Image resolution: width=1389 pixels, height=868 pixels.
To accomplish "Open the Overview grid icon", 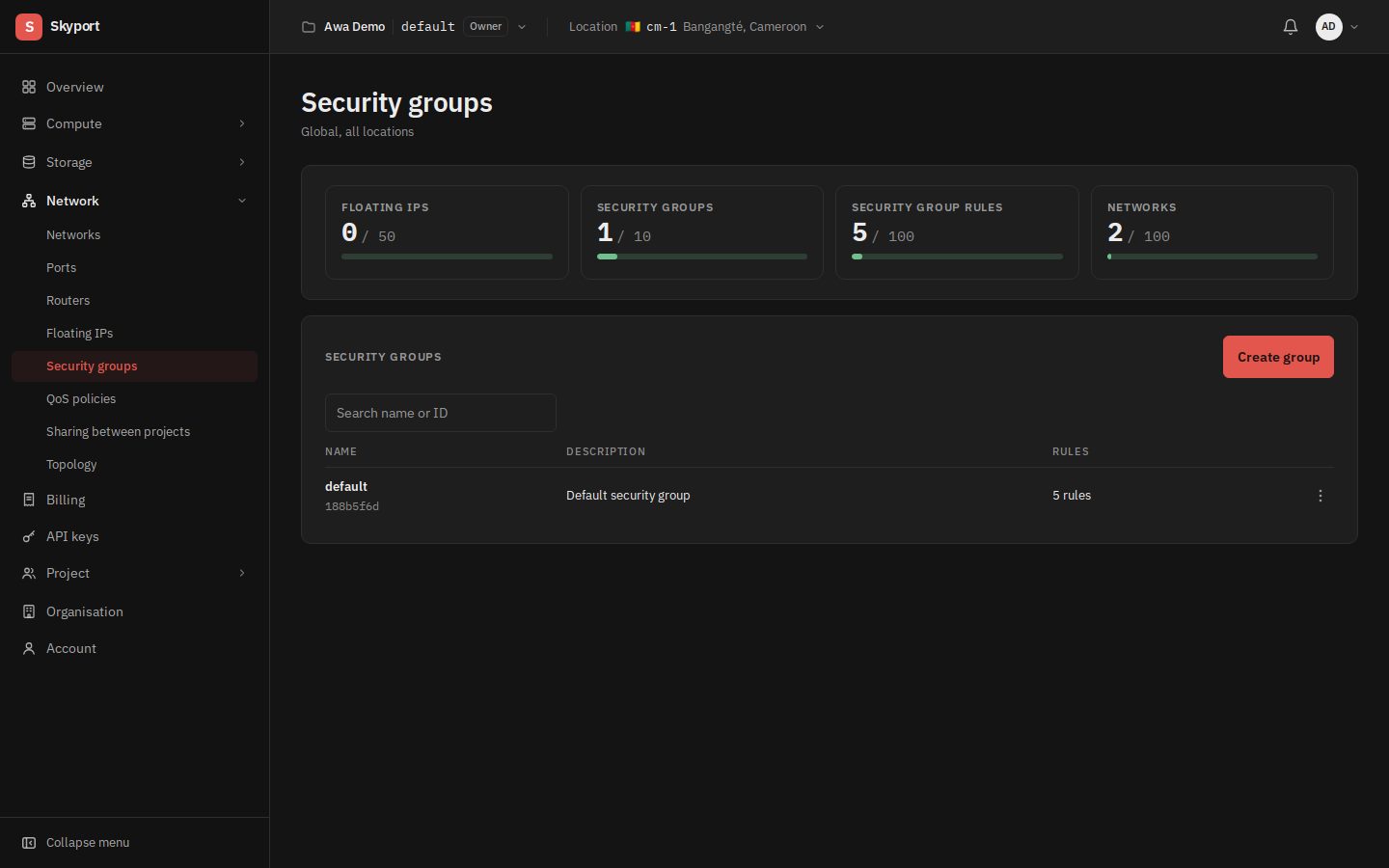I will pyautogui.click(x=29, y=87).
